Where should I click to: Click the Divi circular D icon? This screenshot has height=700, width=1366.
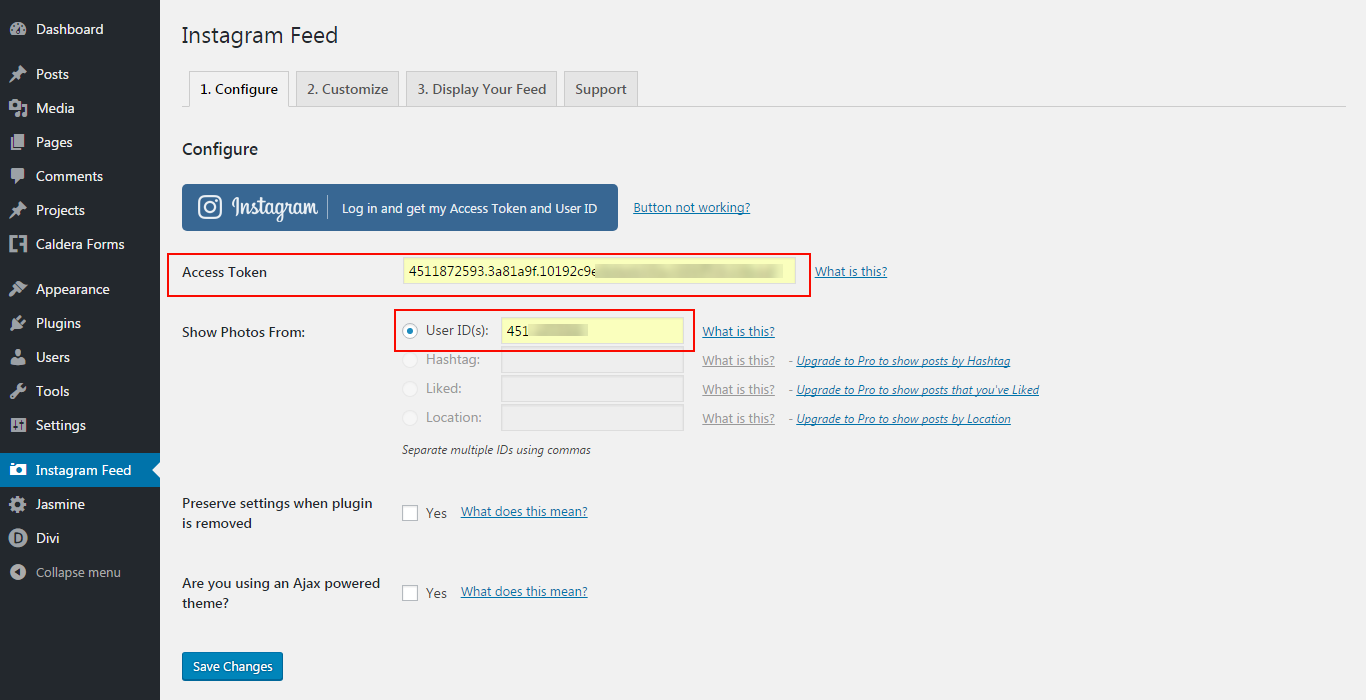[17, 538]
